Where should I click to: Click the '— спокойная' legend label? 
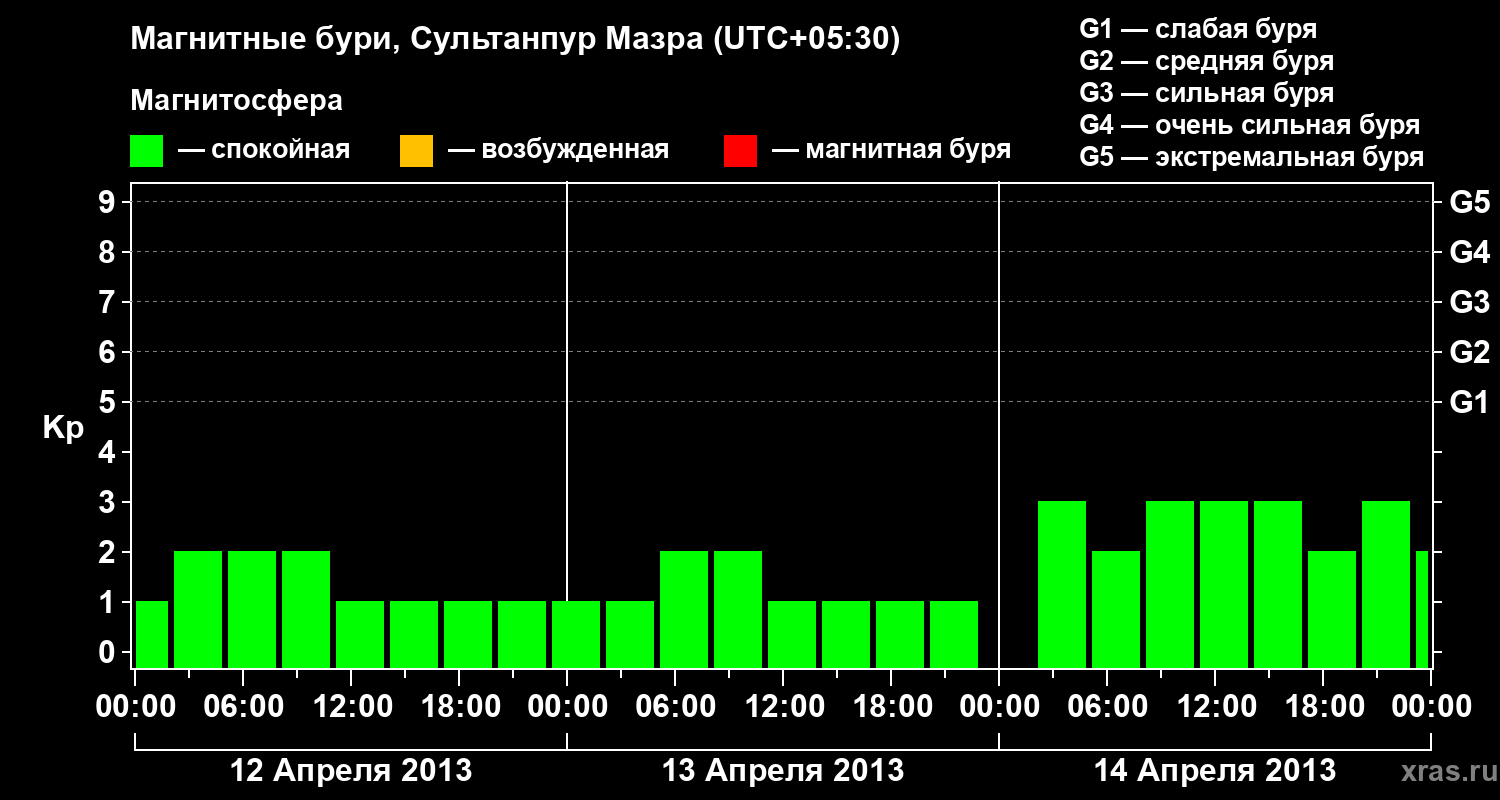coord(264,151)
